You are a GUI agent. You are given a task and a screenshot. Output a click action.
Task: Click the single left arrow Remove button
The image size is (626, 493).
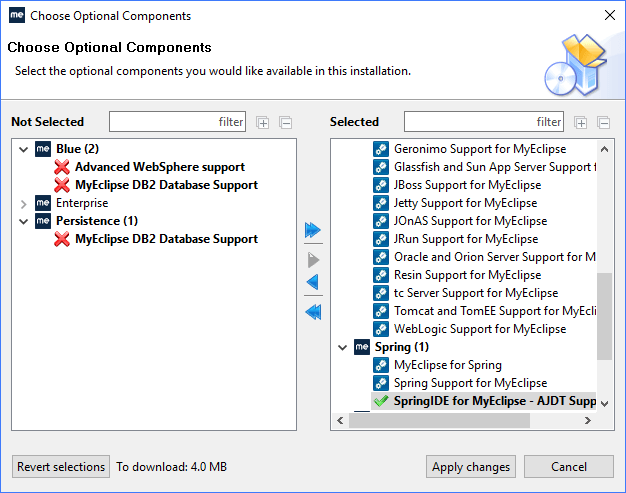[313, 282]
